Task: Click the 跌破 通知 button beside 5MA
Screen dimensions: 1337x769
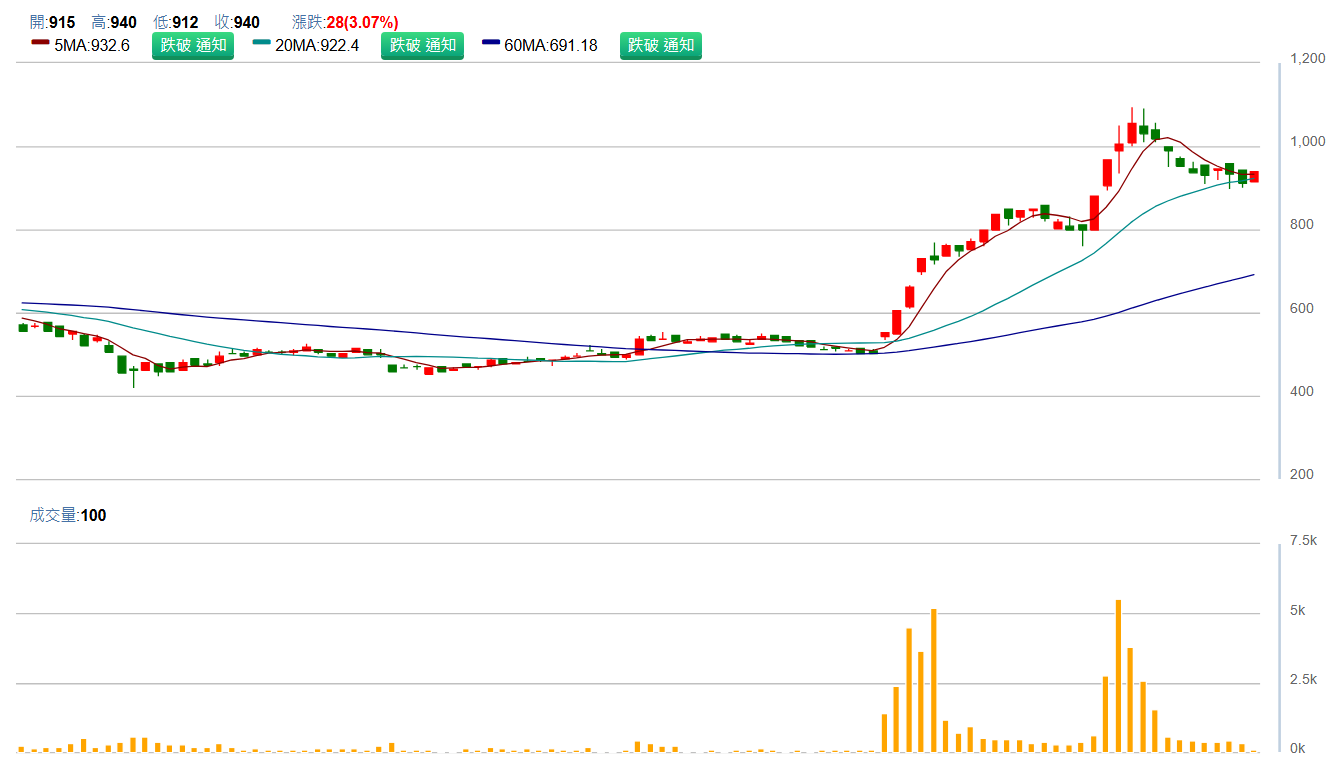Action: [x=193, y=45]
